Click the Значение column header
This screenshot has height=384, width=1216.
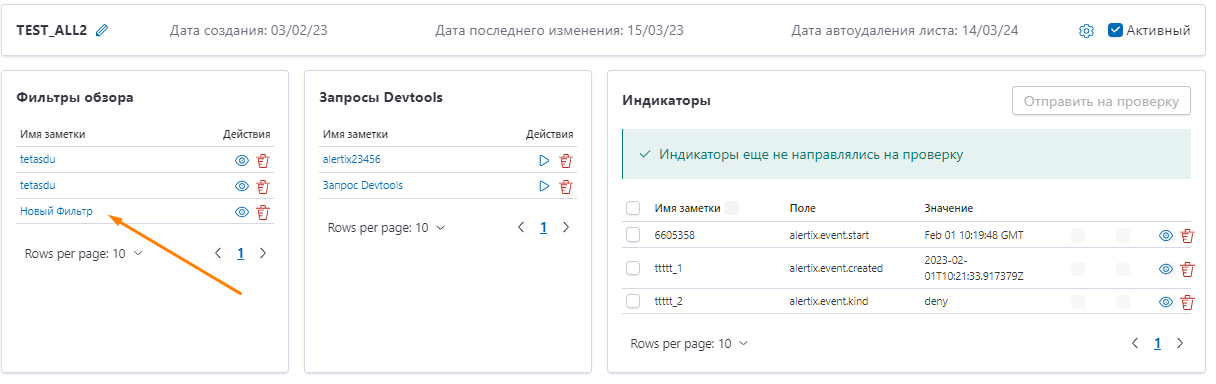pos(949,208)
